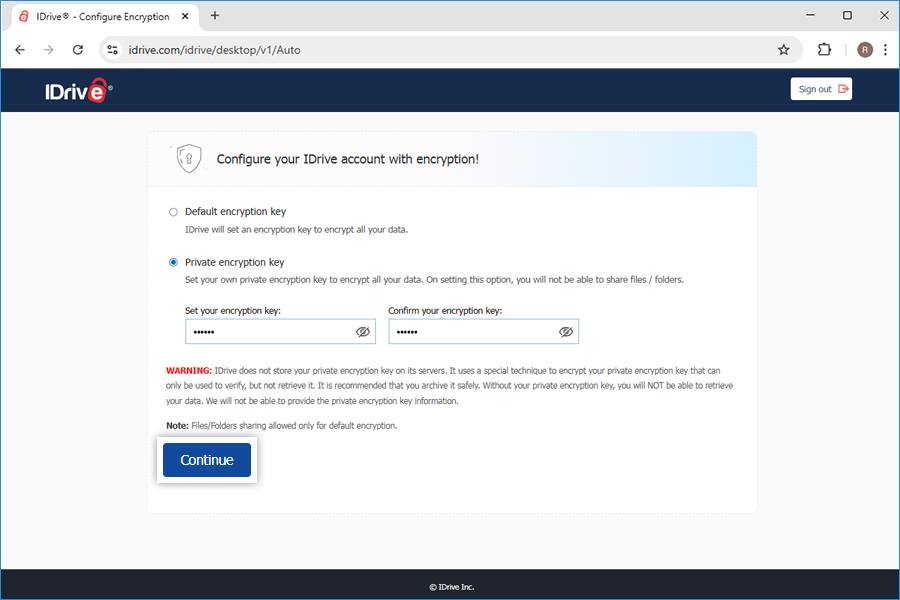Show password in Confirm your encryption key field
This screenshot has height=600, width=900.
pos(566,332)
